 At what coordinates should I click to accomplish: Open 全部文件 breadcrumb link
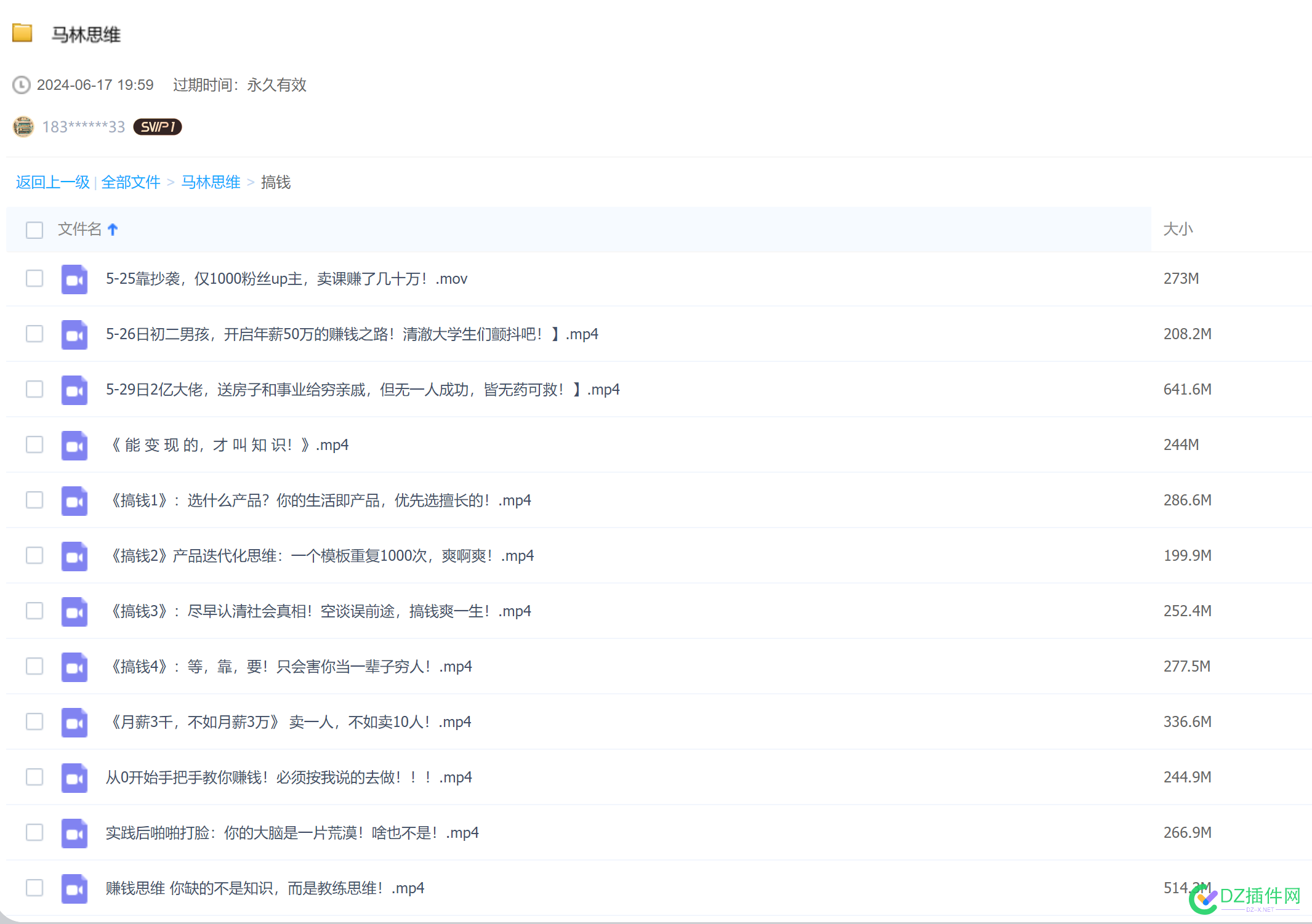(131, 182)
